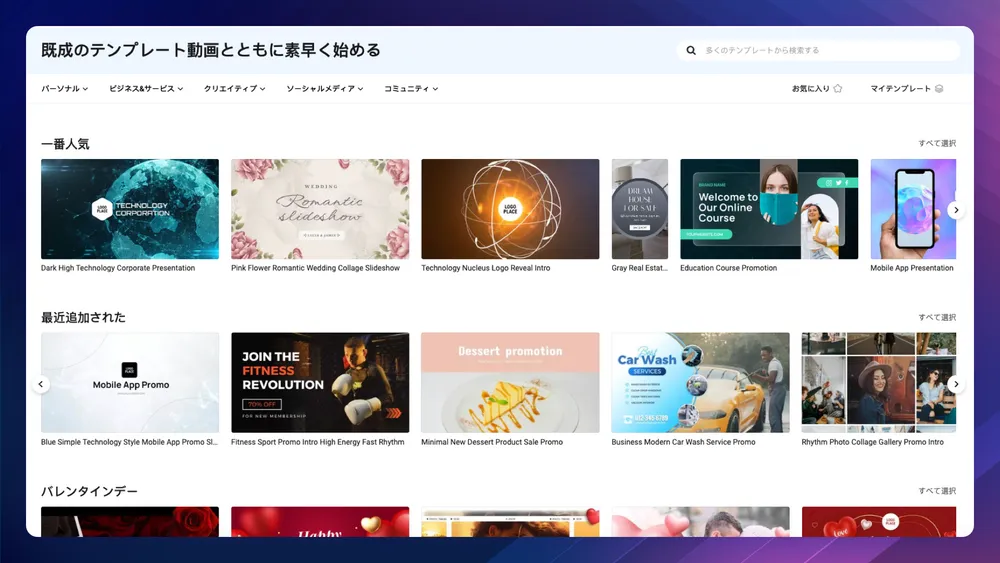Expand the パーソナル category dropdown
The width and height of the screenshot is (1000, 563).
coord(65,89)
